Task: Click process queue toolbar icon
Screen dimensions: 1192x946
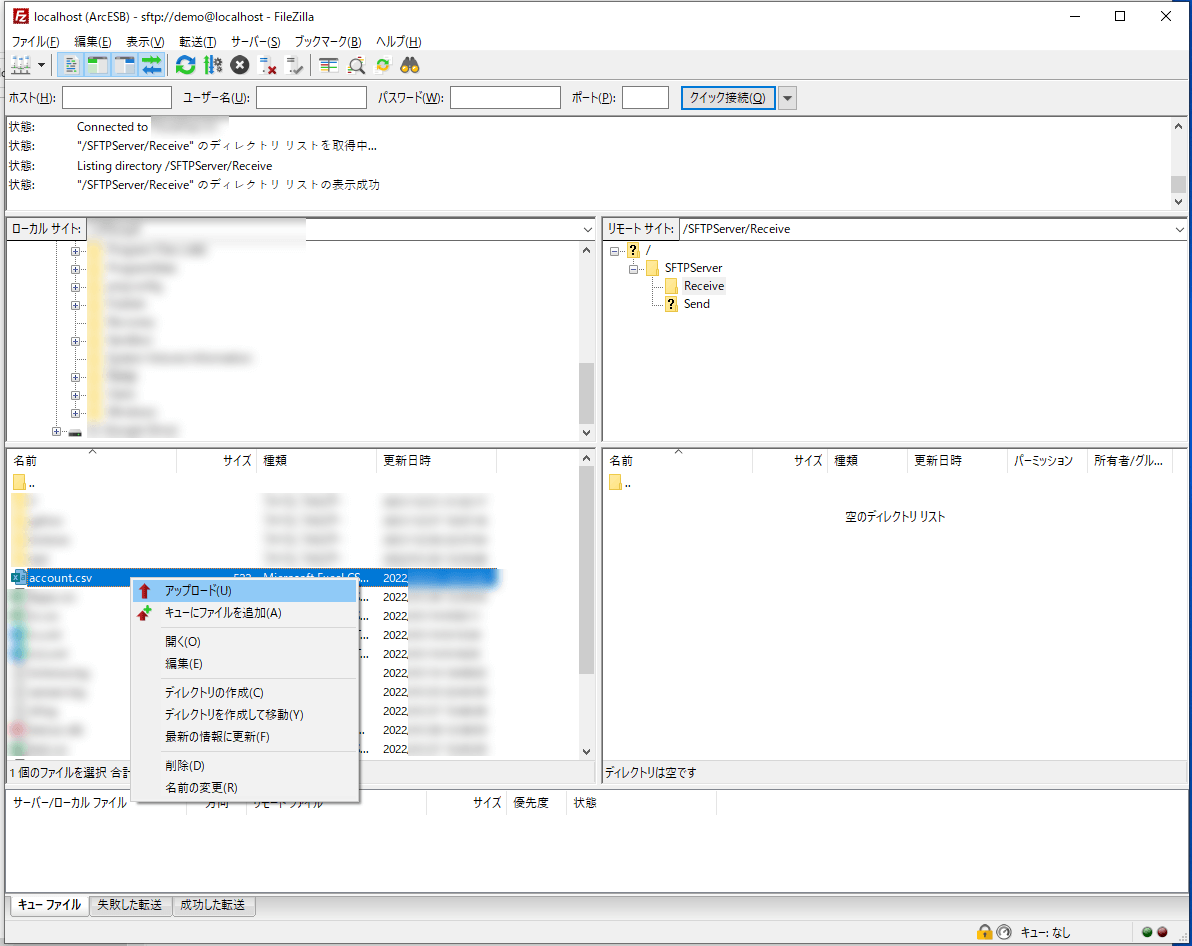Action: point(212,65)
